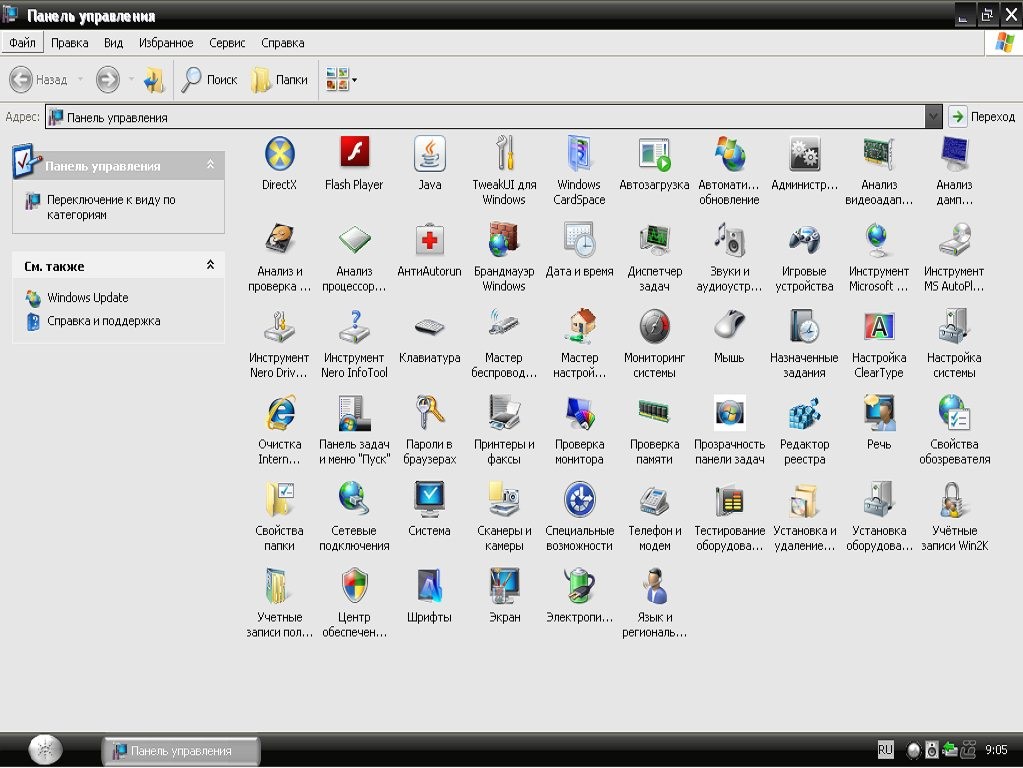Image resolution: width=1023 pixels, height=768 pixels.
Task: Click the Поиск search button
Action: (x=209, y=80)
